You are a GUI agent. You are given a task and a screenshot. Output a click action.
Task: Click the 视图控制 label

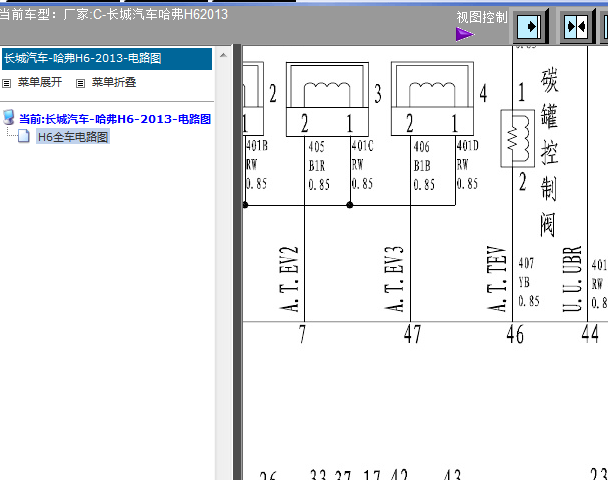click(482, 17)
